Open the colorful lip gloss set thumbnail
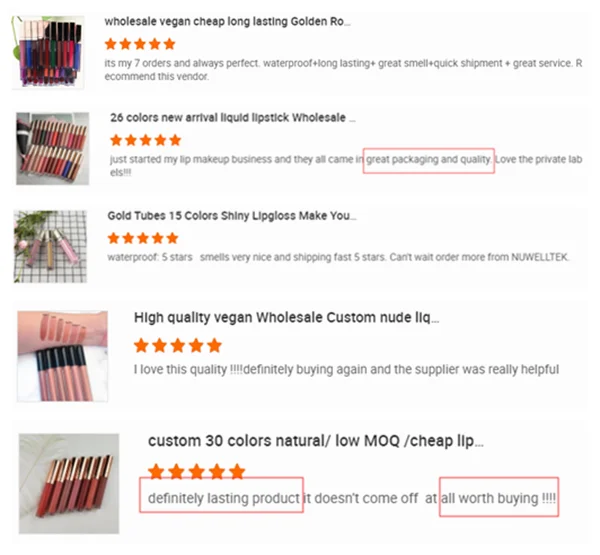The height and width of the screenshot is (555, 600). pos(48,52)
